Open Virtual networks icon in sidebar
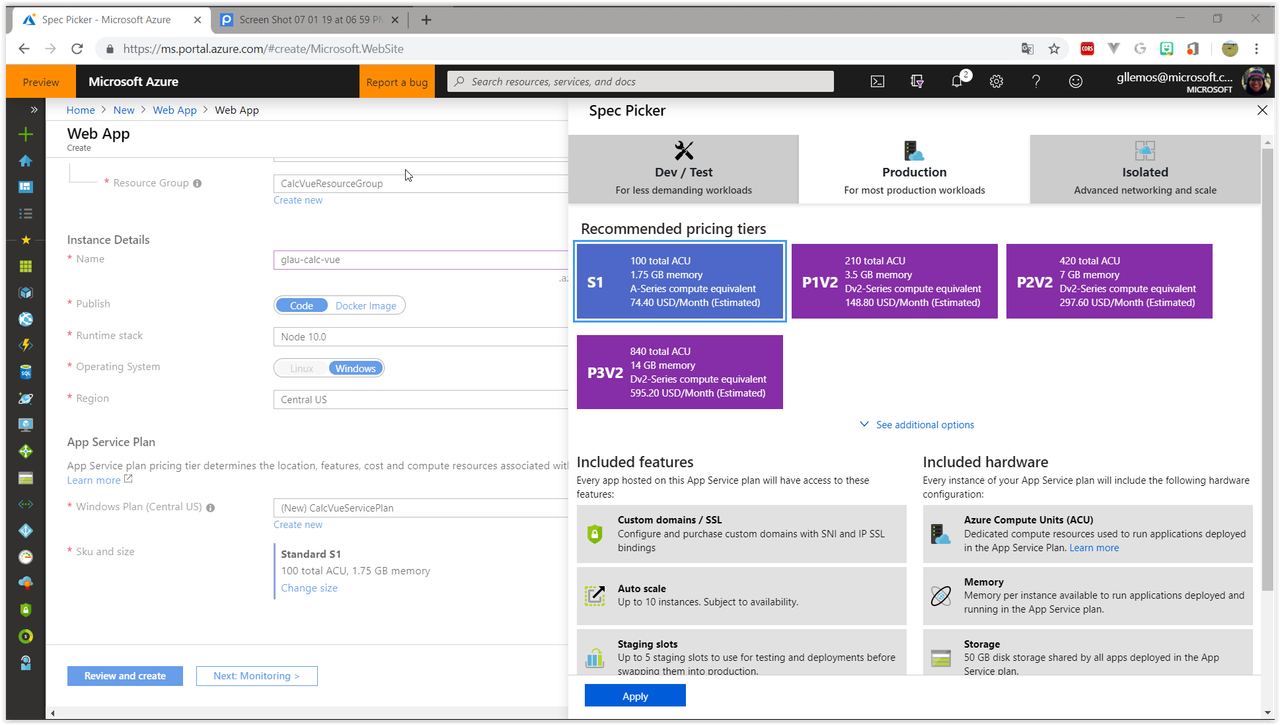Viewport: 1280px width, 725px height. click(x=26, y=504)
